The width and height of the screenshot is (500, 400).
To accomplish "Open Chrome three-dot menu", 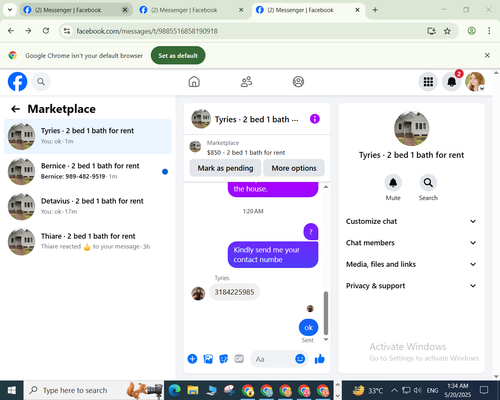I will coord(489,31).
